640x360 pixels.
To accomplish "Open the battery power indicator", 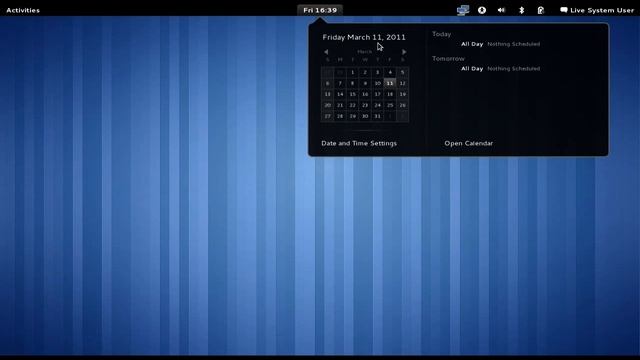I will coord(541,10).
